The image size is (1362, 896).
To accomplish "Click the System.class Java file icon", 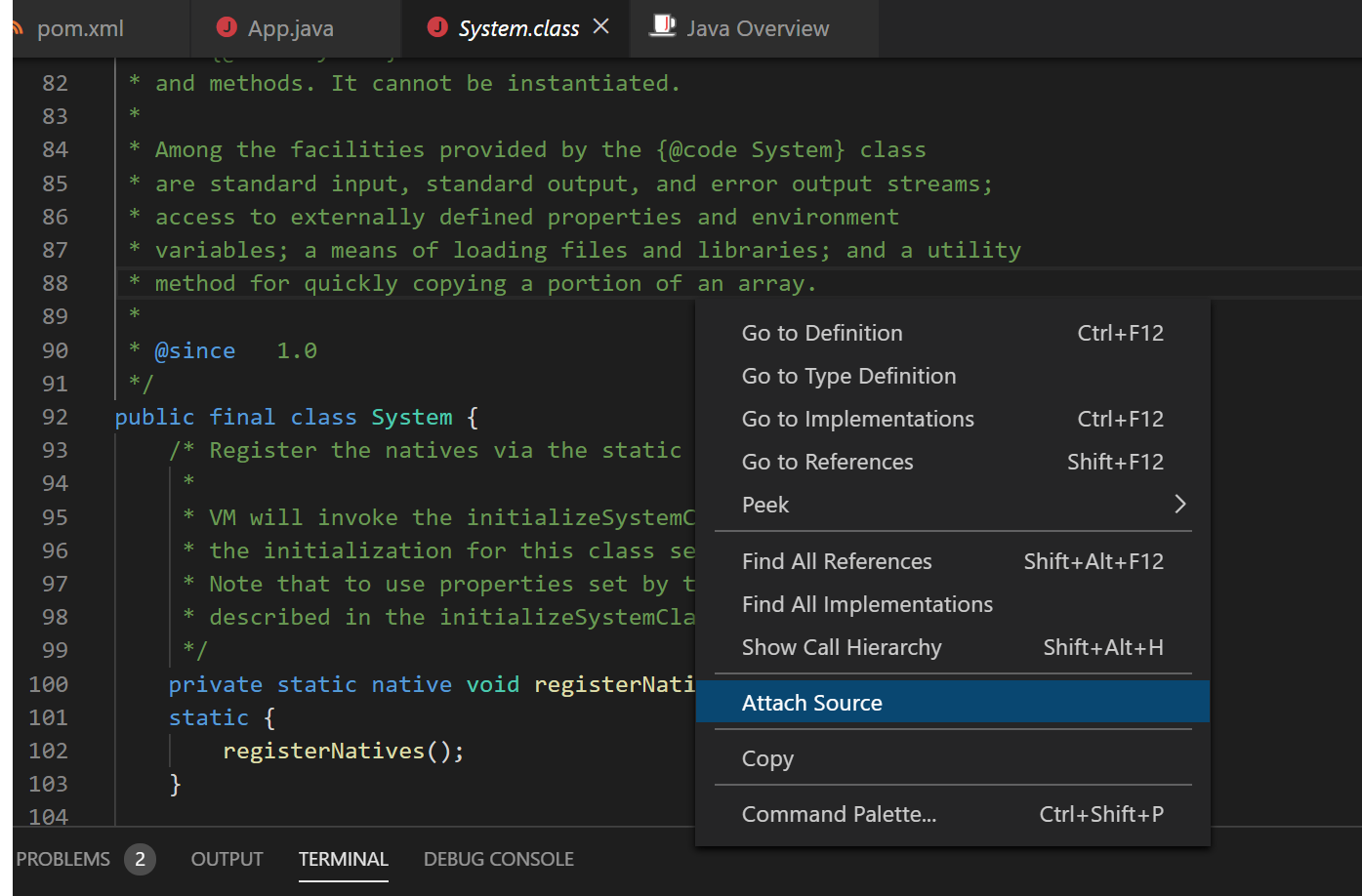I will 438,27.
